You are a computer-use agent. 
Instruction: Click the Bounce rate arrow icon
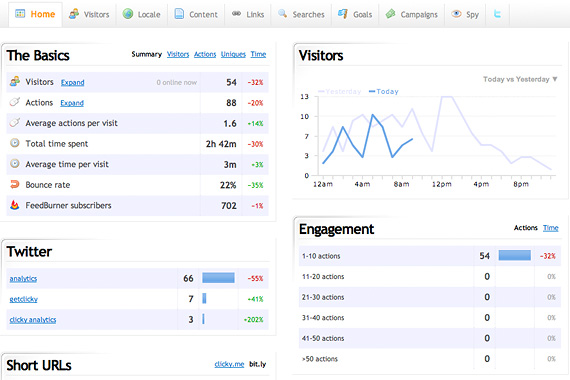coord(15,184)
